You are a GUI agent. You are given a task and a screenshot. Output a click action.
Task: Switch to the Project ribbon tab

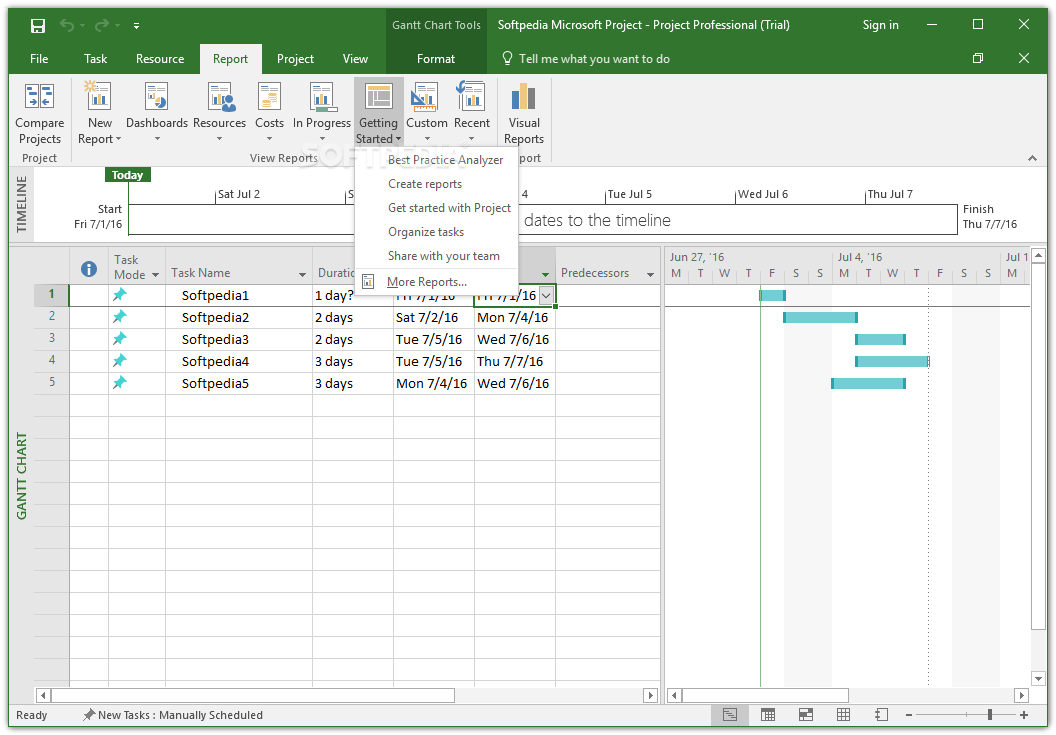point(295,59)
